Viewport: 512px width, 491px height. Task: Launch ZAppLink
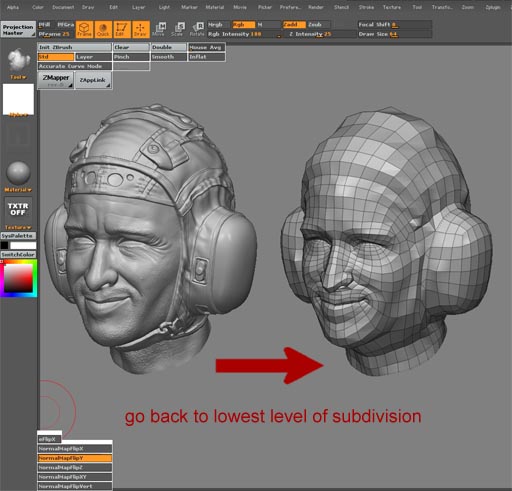tap(93, 80)
